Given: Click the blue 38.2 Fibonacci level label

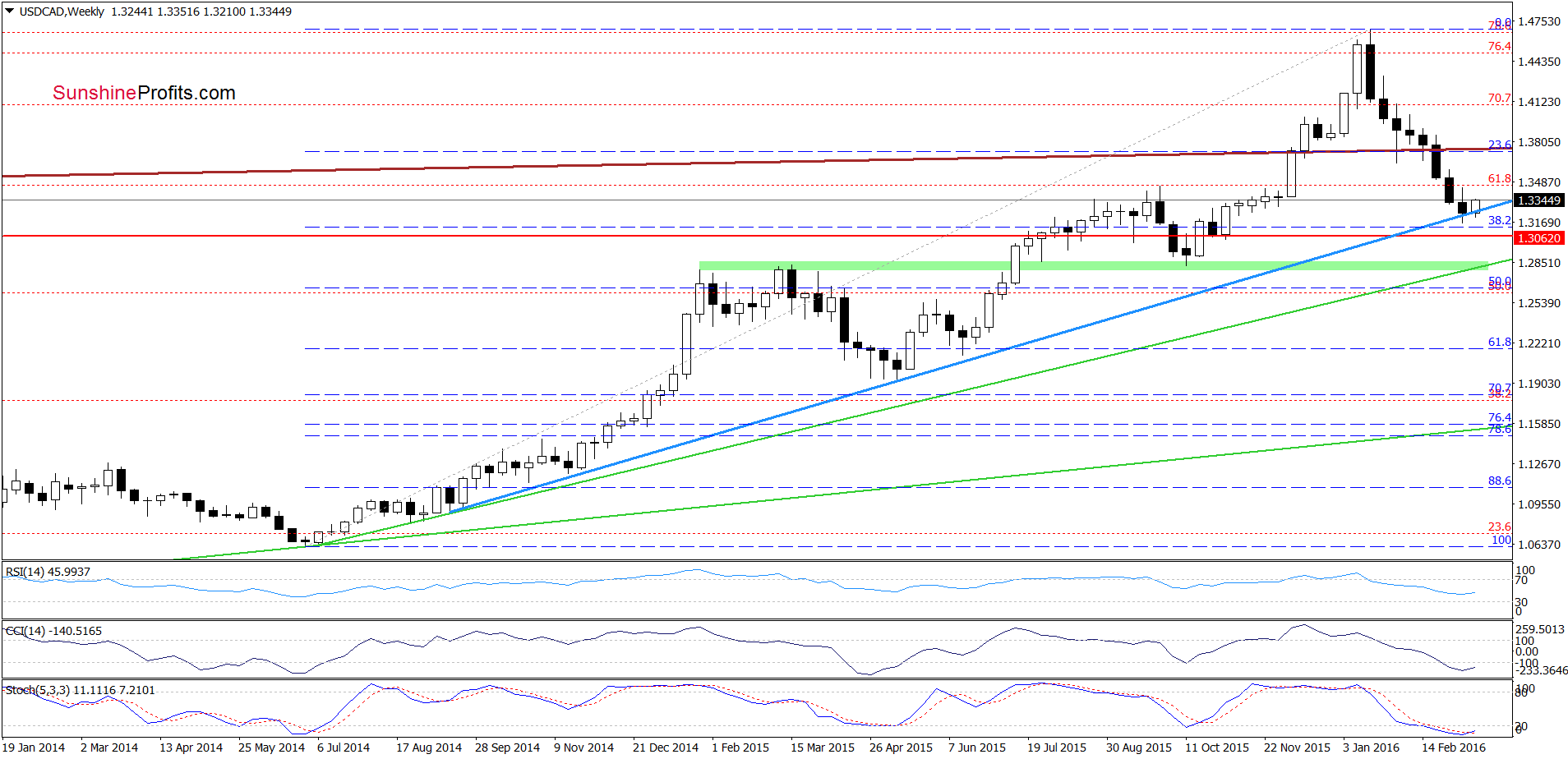Looking at the screenshot, I should (x=1500, y=220).
